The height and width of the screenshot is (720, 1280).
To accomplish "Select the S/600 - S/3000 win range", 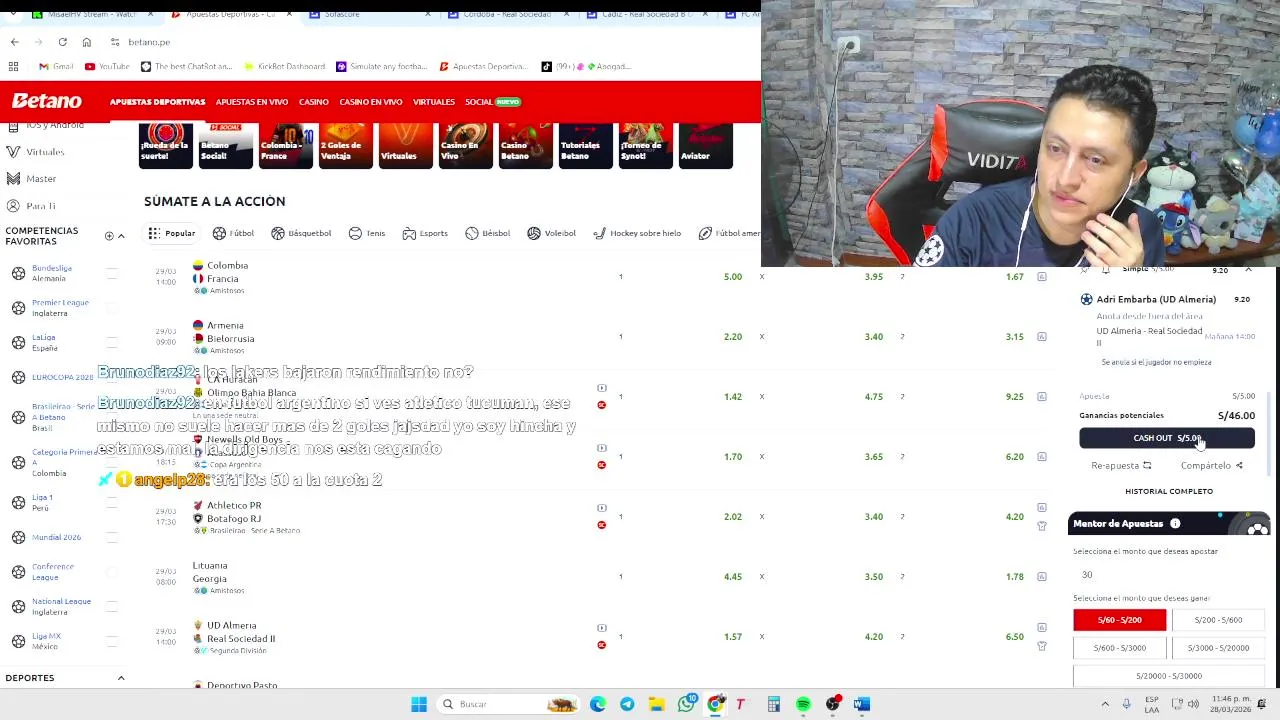I will (1119, 648).
